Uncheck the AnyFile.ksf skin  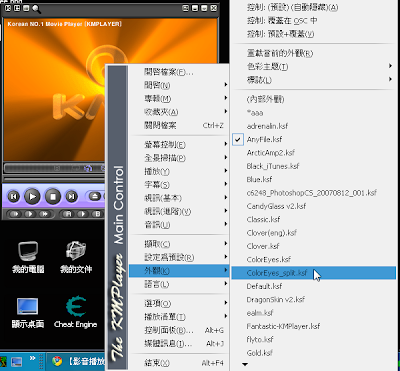(x=314, y=139)
